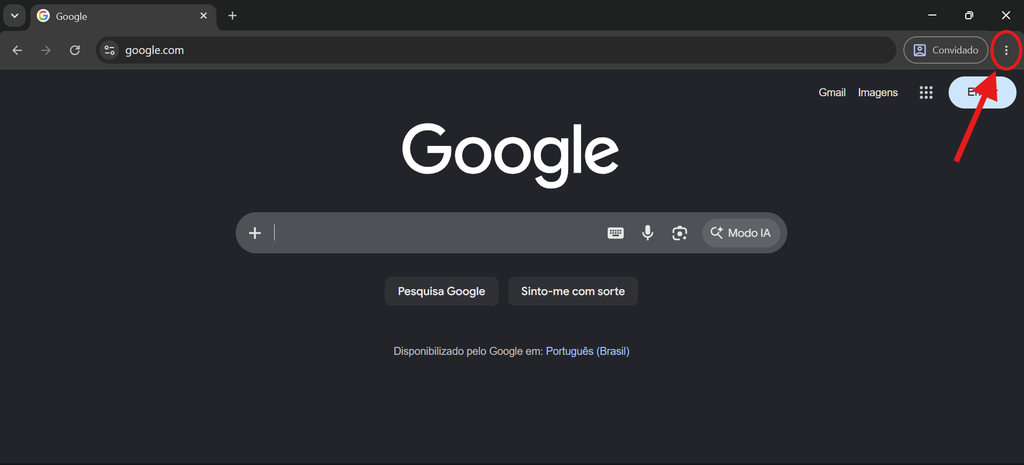Click the Pesquisa Google button

tap(441, 291)
